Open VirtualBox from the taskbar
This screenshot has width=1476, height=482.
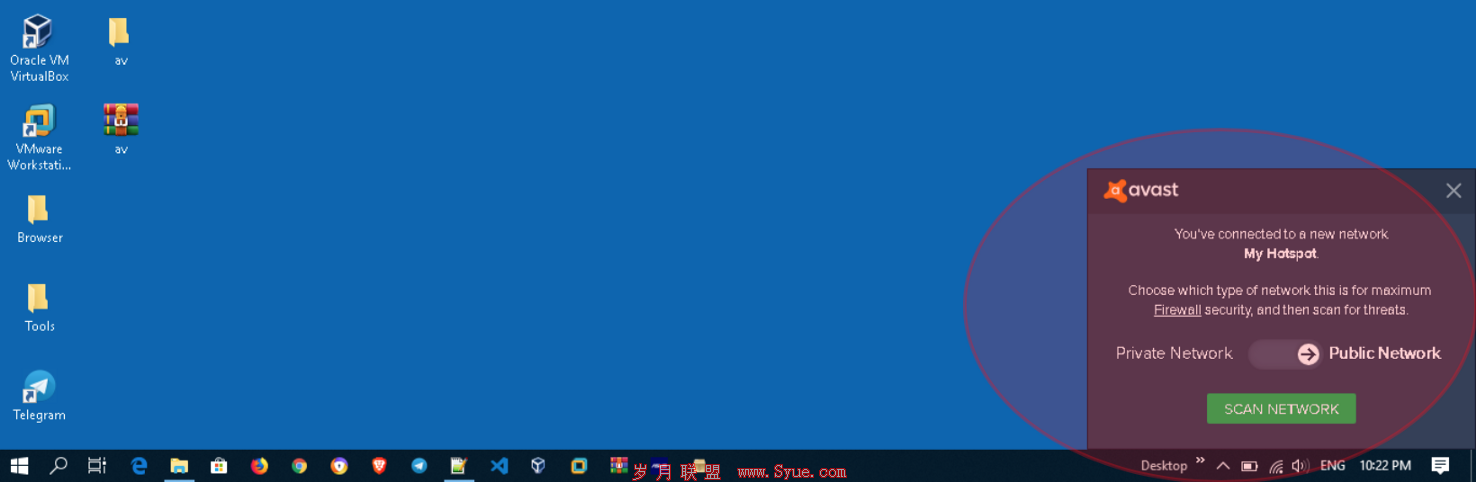coord(538,465)
